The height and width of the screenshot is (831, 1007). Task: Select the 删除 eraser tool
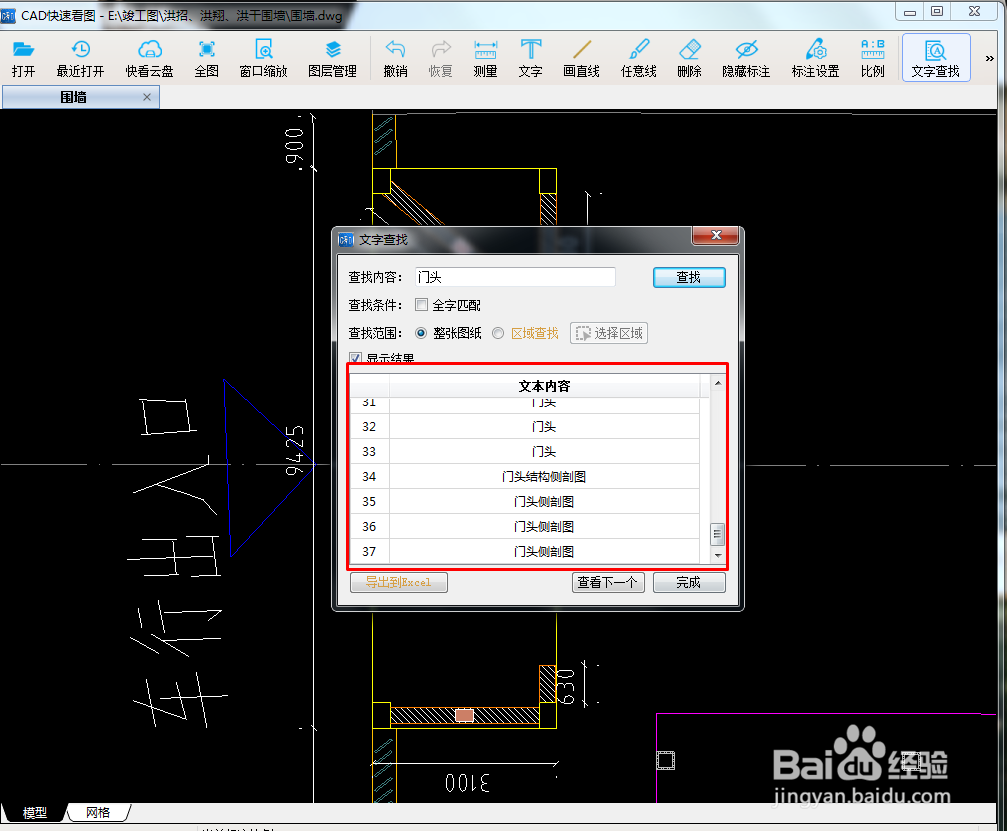[689, 58]
